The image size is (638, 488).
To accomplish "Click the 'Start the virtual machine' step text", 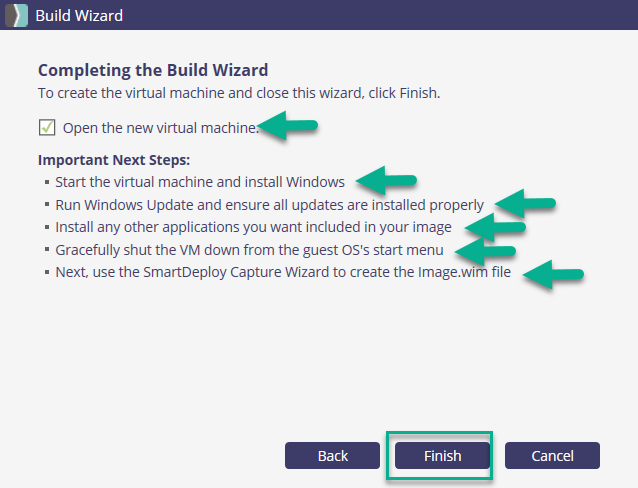I will (x=200, y=182).
